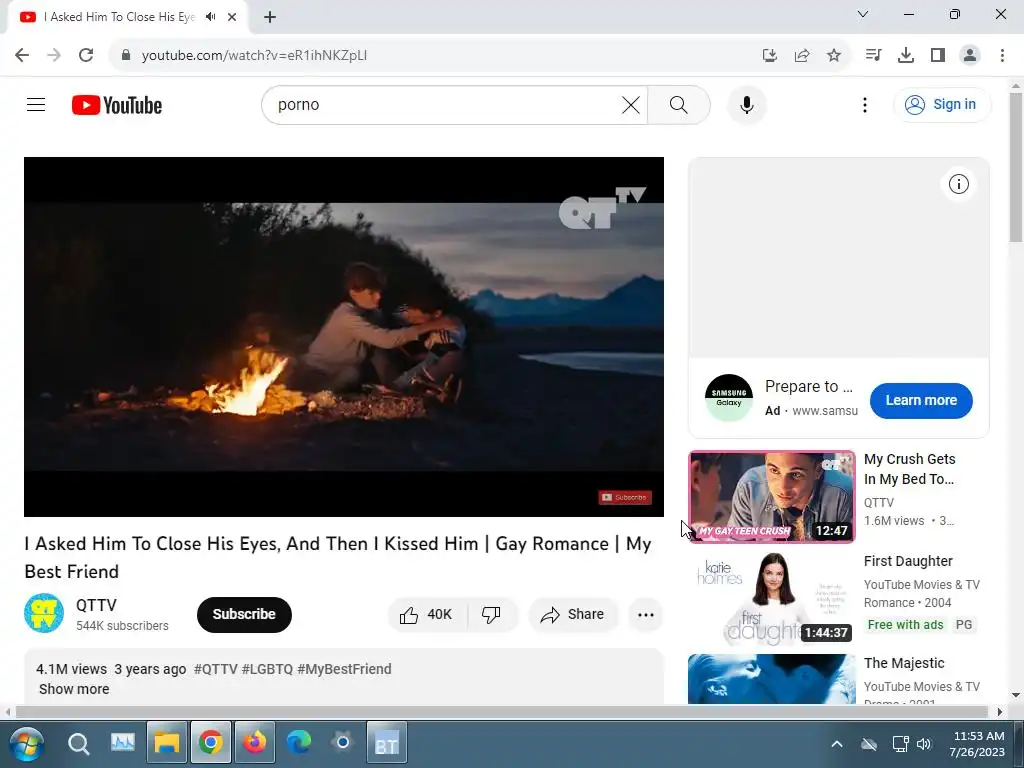
Task: Click the horizontal page scrollbar
Action: coord(502,712)
